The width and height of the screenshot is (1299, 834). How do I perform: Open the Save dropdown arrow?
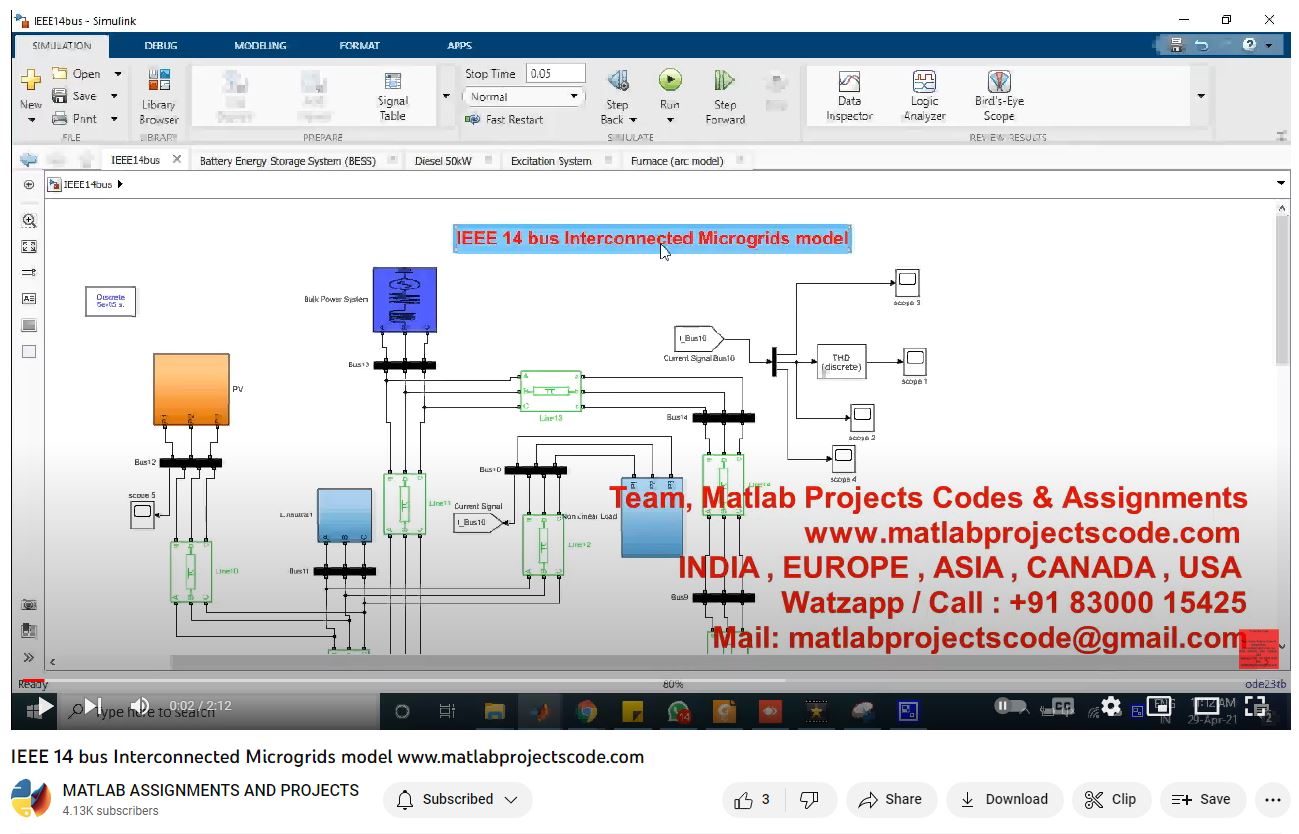[114, 96]
